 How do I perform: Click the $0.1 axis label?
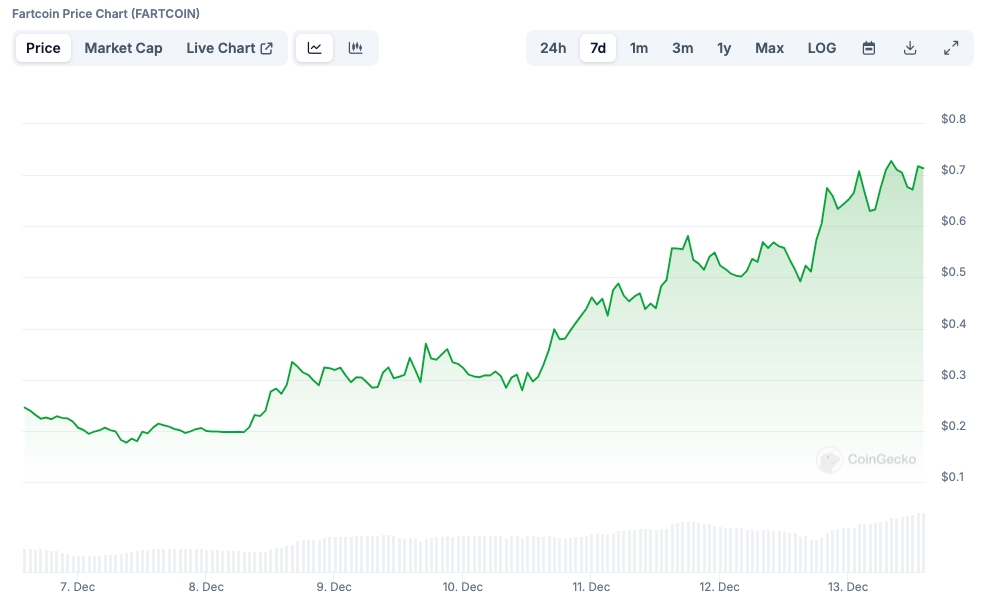click(x=953, y=477)
